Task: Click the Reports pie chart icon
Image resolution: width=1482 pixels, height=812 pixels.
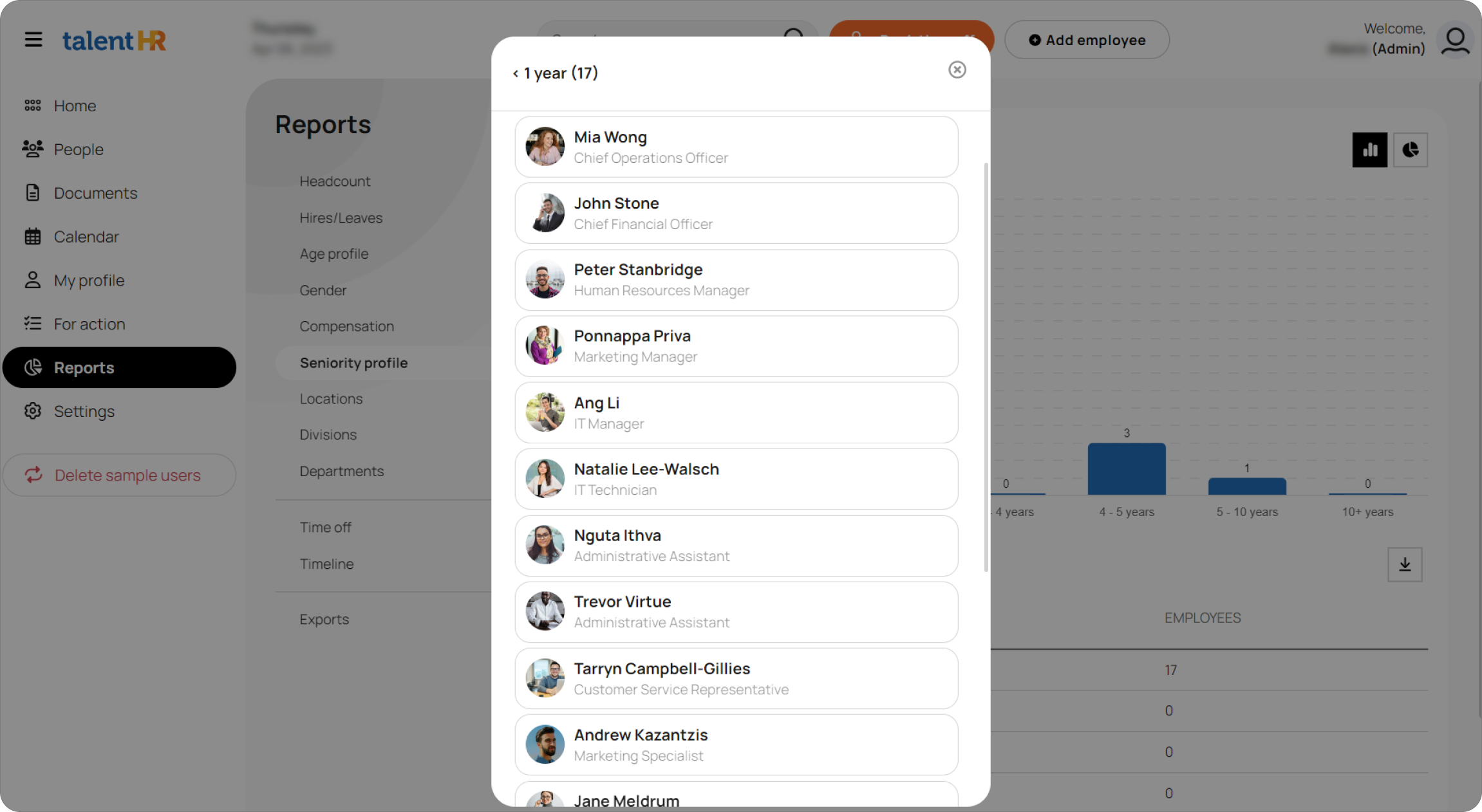Action: [33, 367]
